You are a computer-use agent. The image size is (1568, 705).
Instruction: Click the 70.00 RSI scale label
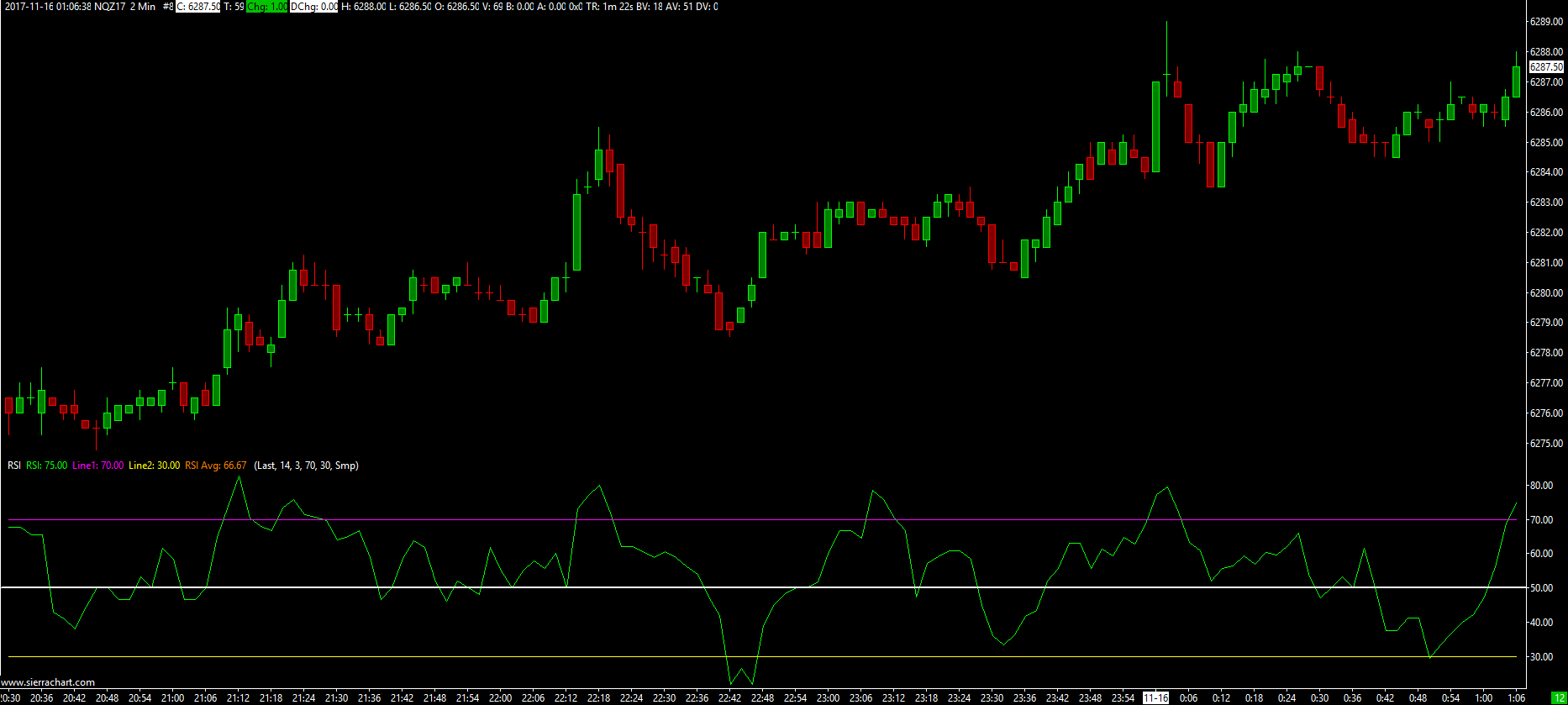(x=1541, y=520)
